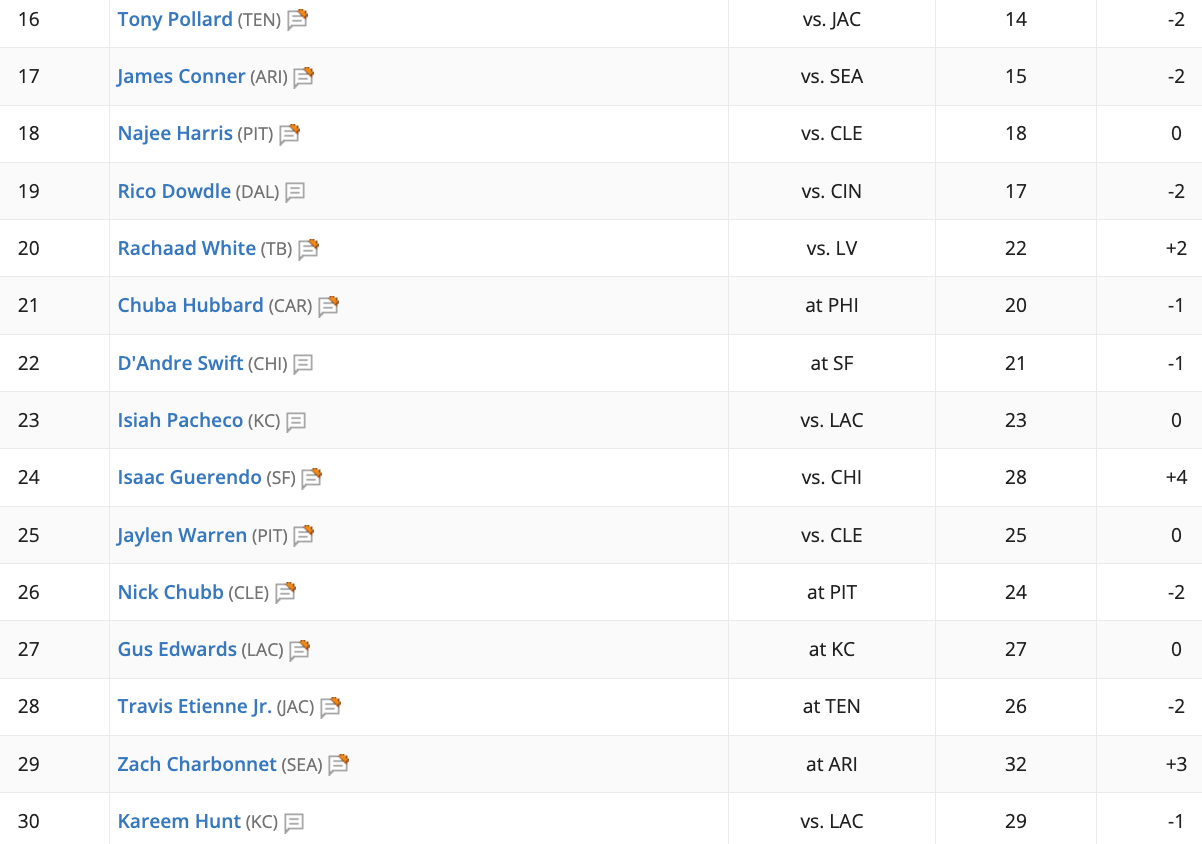The image size is (1202, 844).
Task: Open the notes icon next to James Conner
Action: (303, 77)
